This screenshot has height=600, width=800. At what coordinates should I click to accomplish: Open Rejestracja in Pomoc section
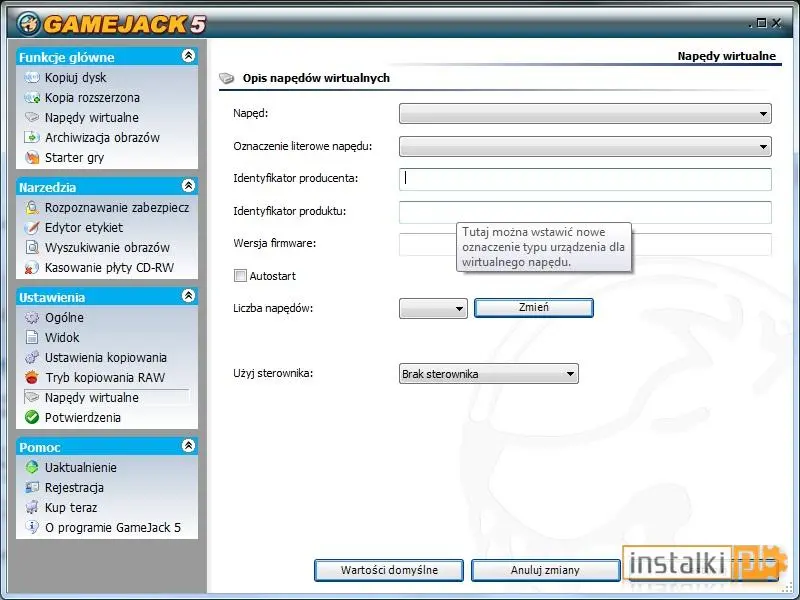point(74,488)
